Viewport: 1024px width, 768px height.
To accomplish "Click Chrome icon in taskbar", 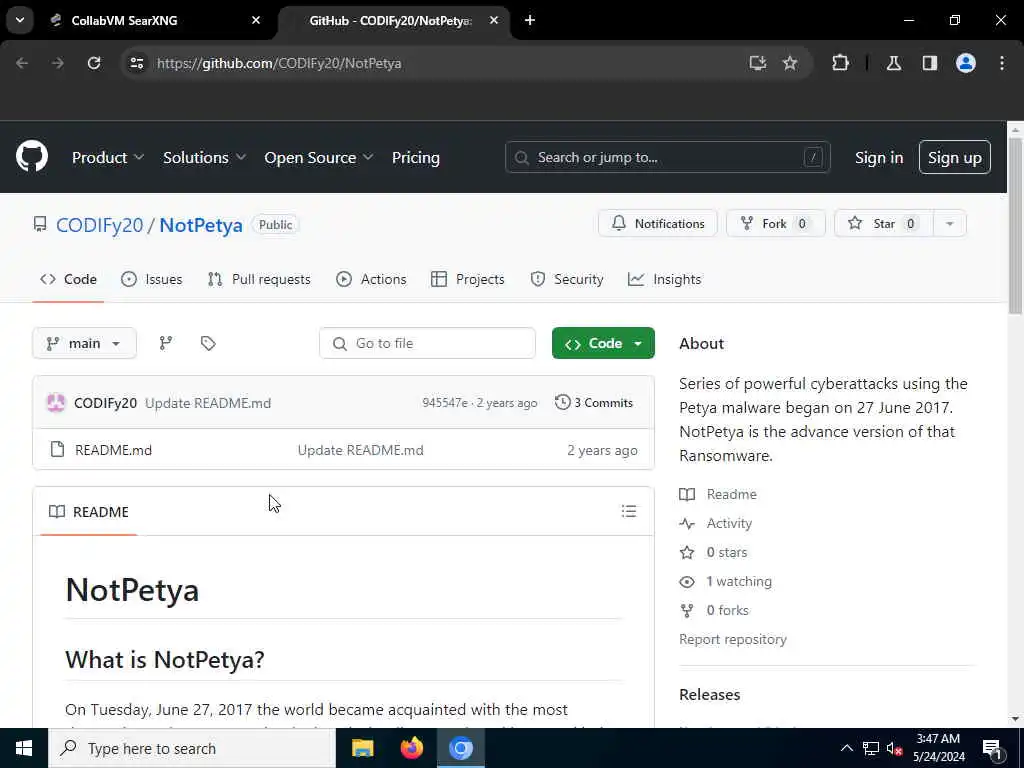I will point(460,748).
